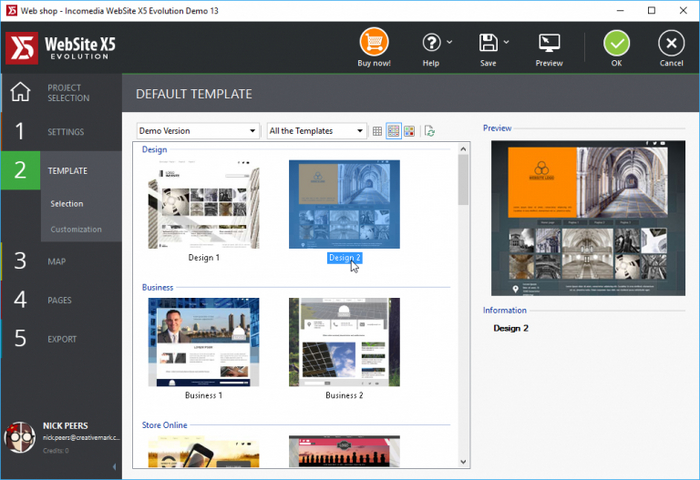Click the refresh templates list icon
Screen dimensions: 700x480
[x=430, y=131]
